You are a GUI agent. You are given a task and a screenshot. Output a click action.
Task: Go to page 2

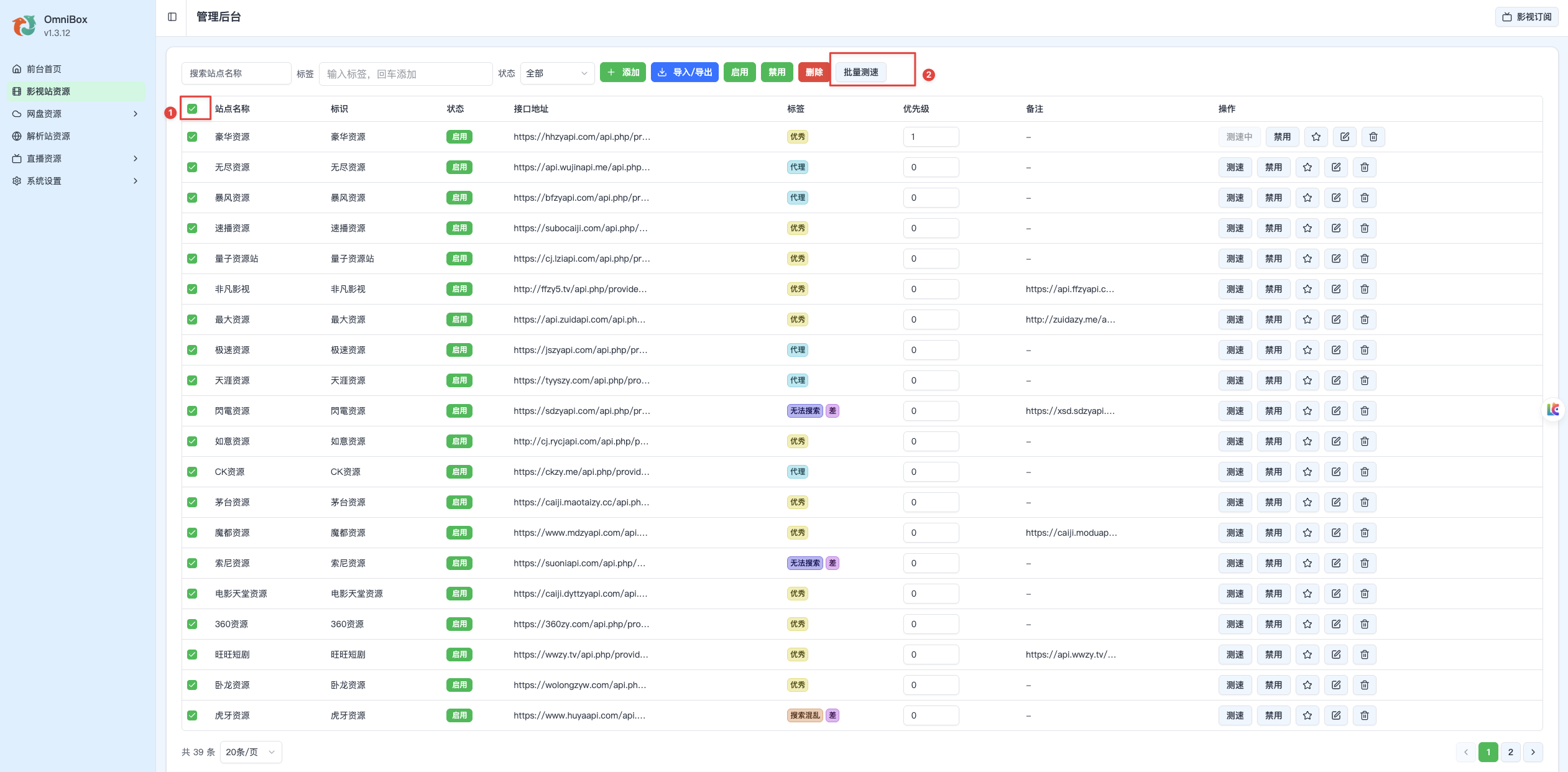pyautogui.click(x=1511, y=752)
